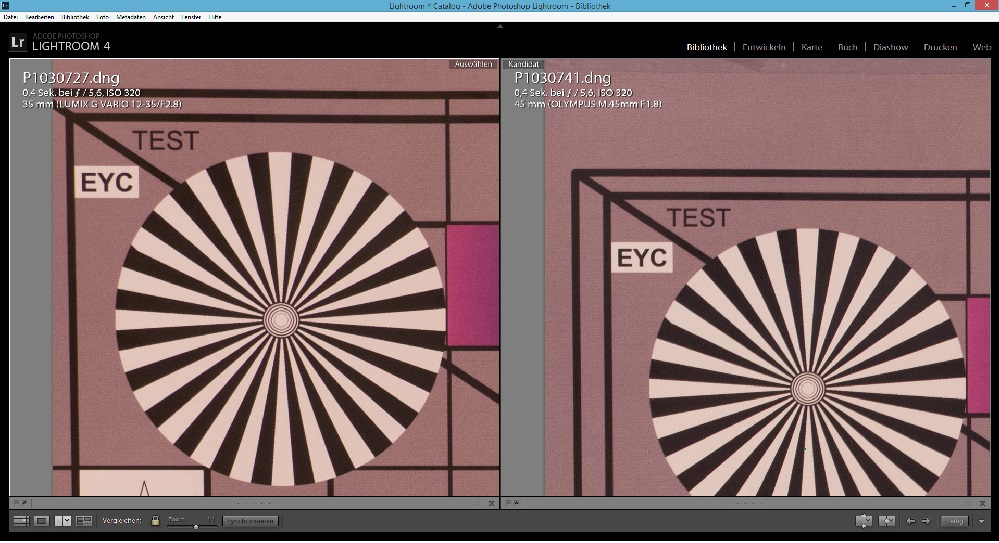Click the app icon in title bar
Screen dimensions: 999x543
click(5, 5)
